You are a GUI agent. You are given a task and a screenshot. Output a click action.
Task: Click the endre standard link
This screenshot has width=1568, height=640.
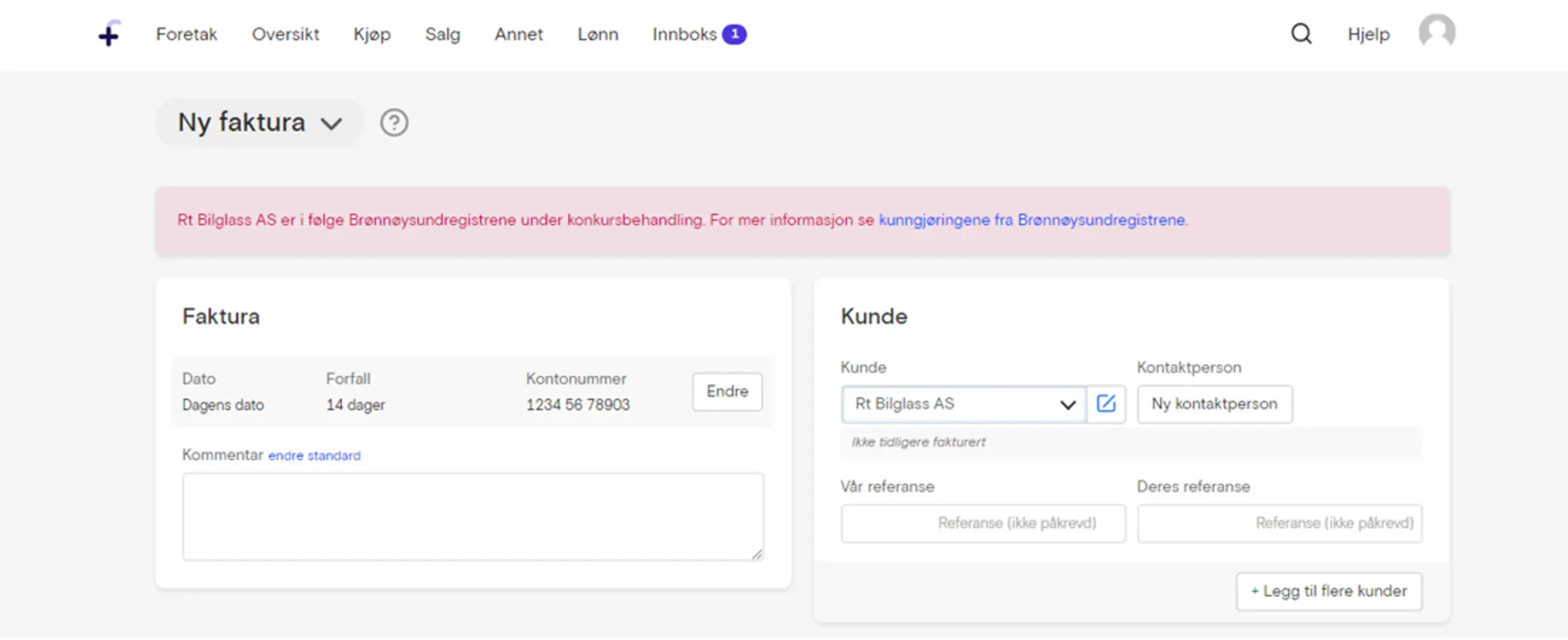click(x=314, y=456)
